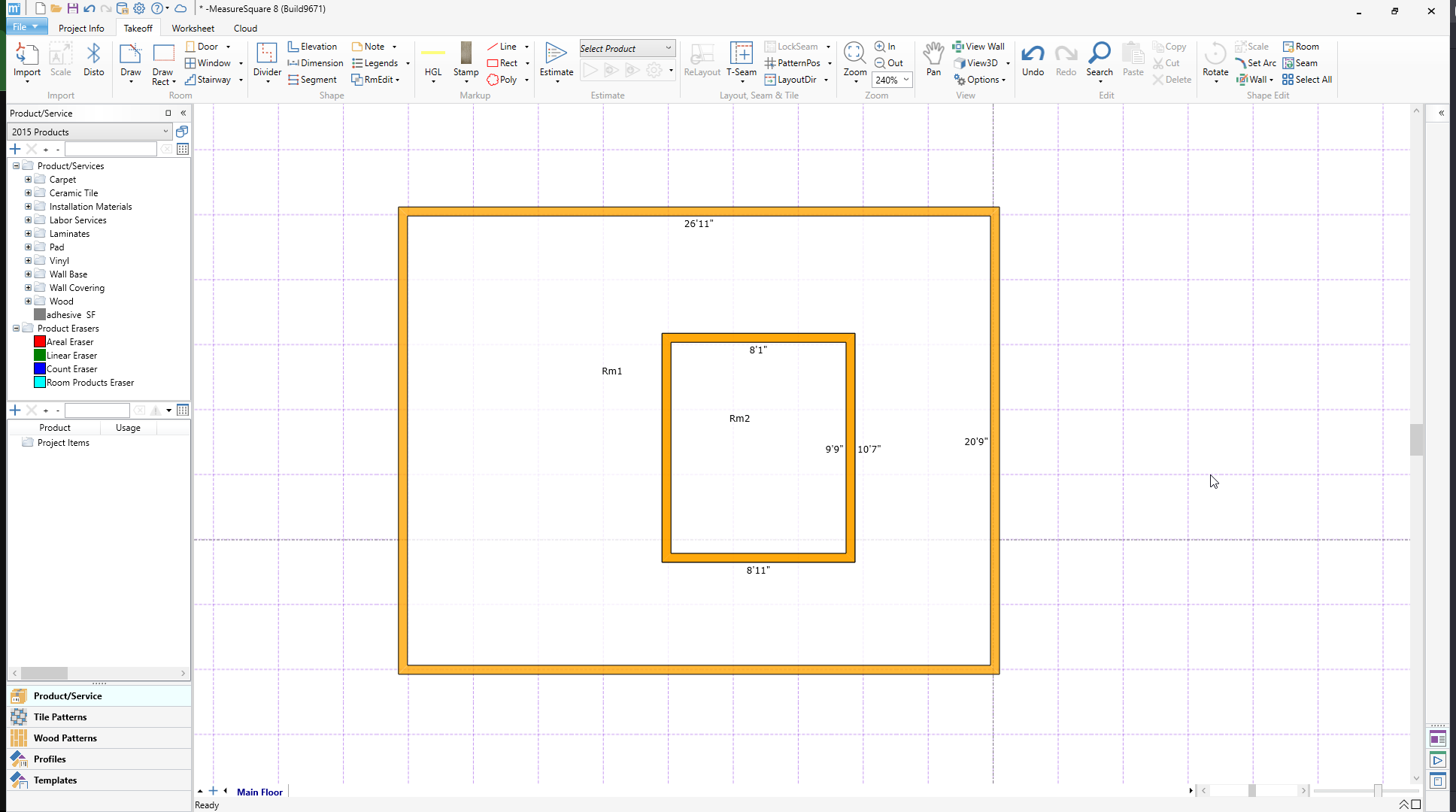Choose the Divider shape tool
This screenshot has height=812, width=1456.
(x=267, y=60)
